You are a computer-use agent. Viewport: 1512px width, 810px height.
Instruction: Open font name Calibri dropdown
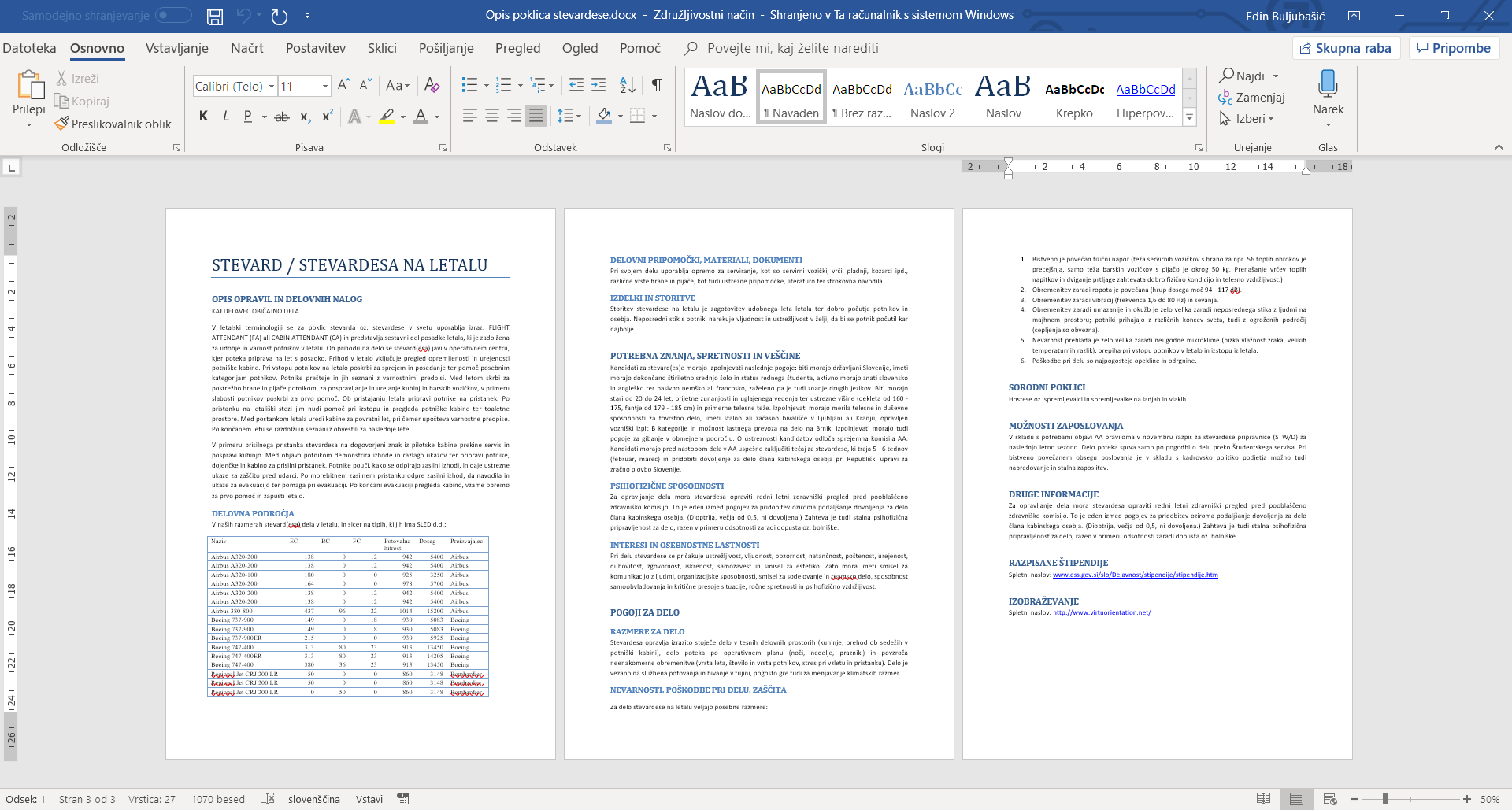click(x=272, y=86)
